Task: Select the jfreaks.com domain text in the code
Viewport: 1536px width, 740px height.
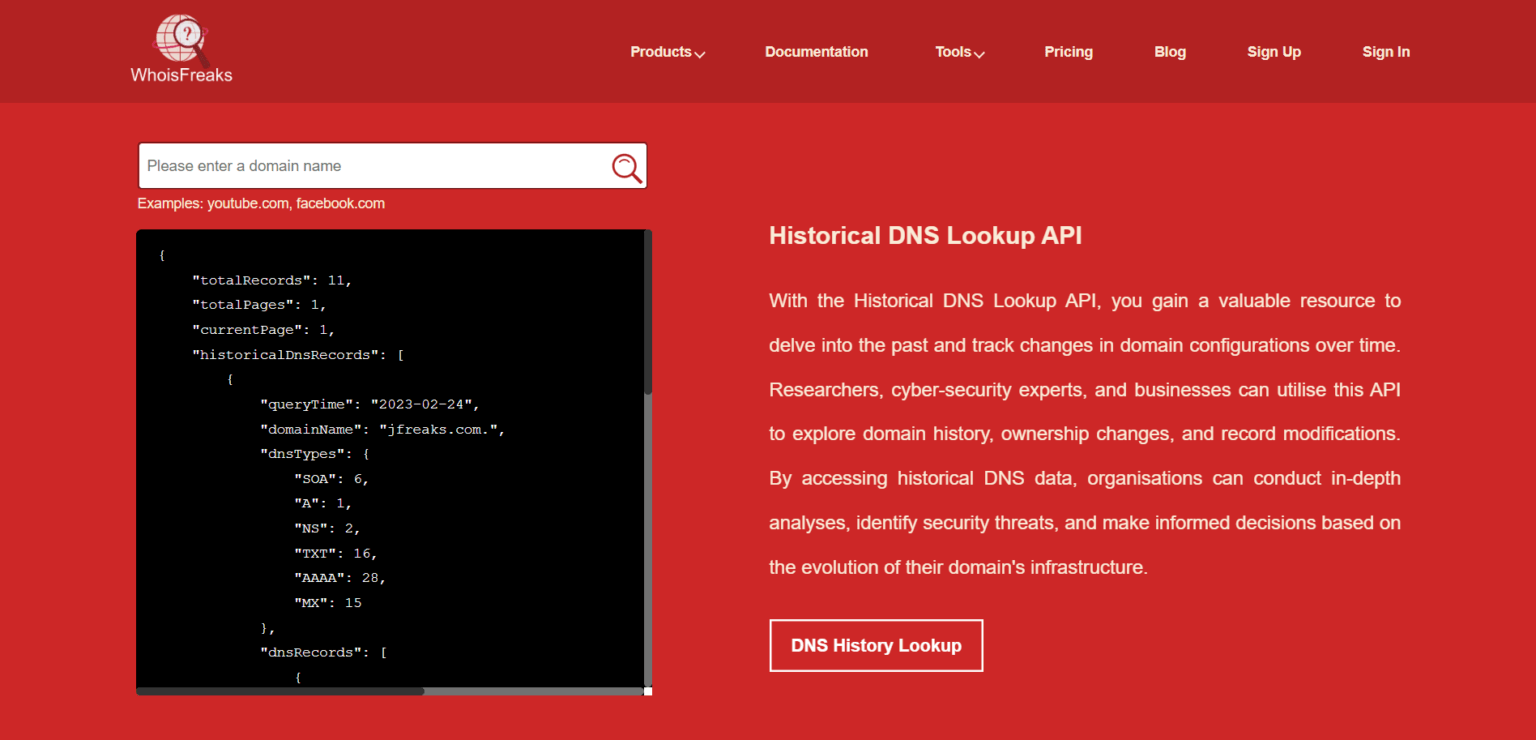Action: (x=443, y=428)
